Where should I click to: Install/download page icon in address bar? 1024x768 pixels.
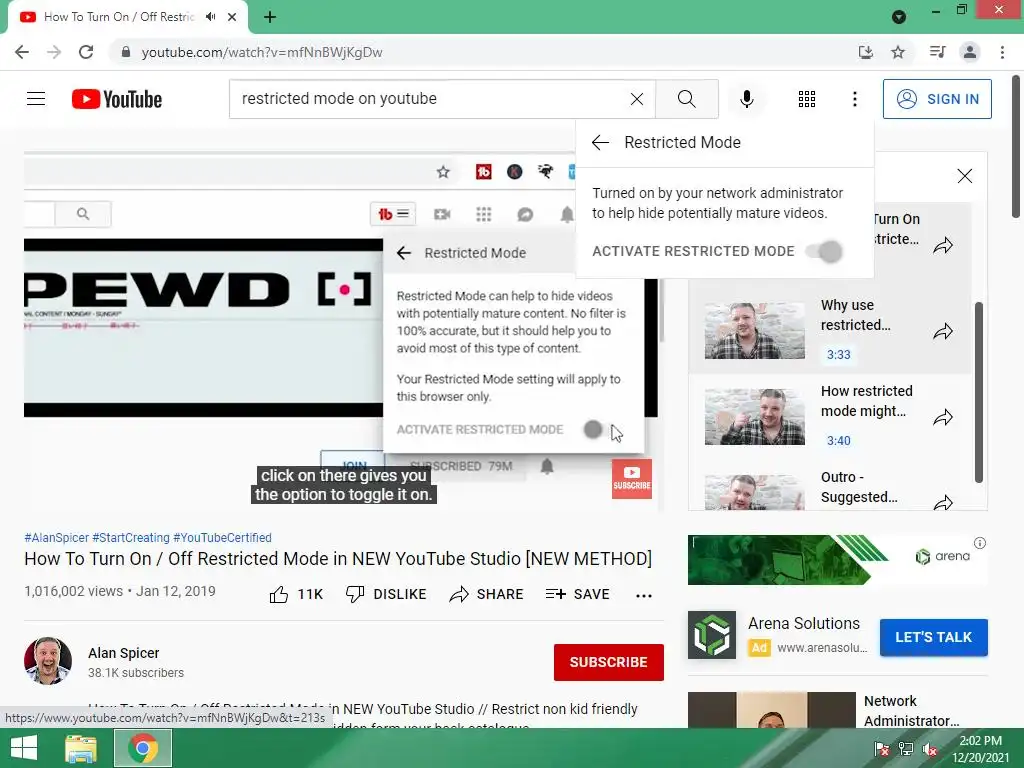click(x=865, y=52)
